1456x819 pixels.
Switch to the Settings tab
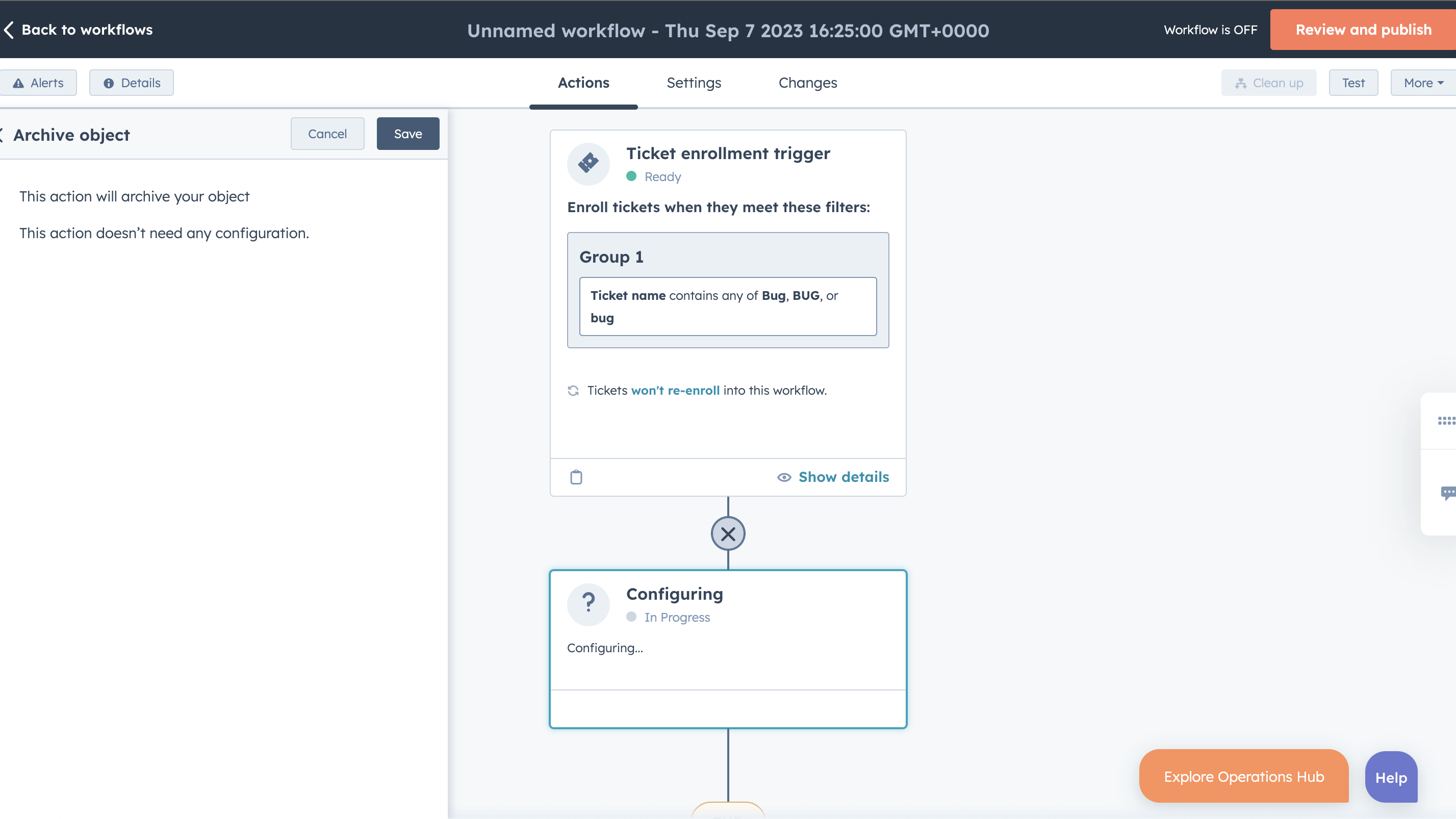[694, 83]
